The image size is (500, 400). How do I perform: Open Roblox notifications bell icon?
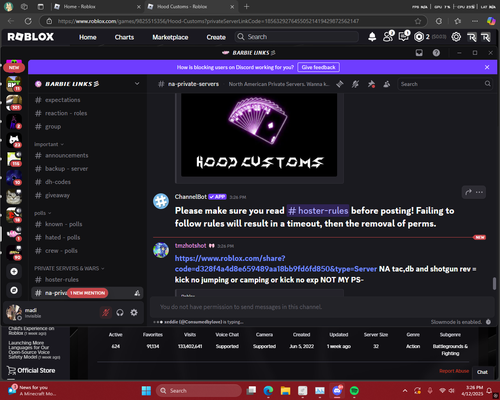[372, 37]
